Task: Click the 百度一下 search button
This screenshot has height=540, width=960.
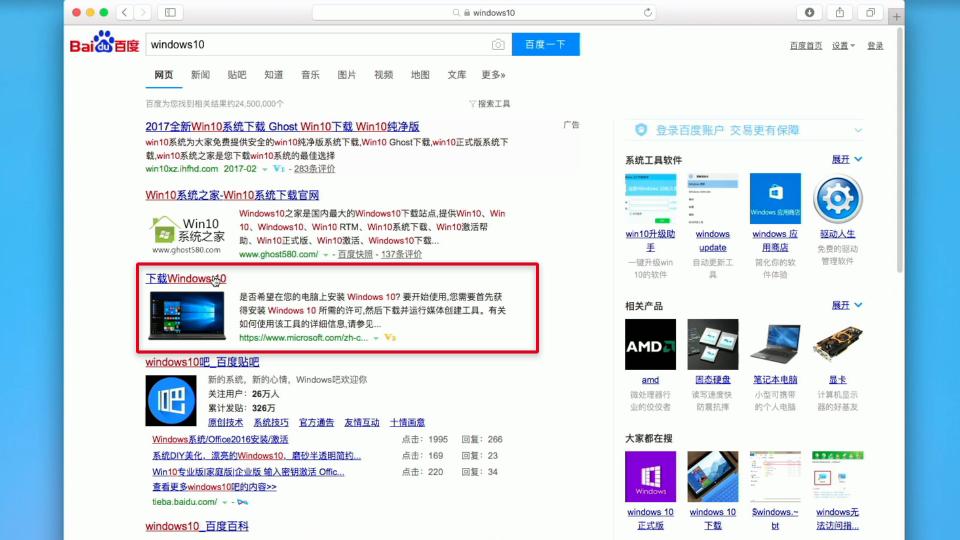Action: pyautogui.click(x=546, y=44)
